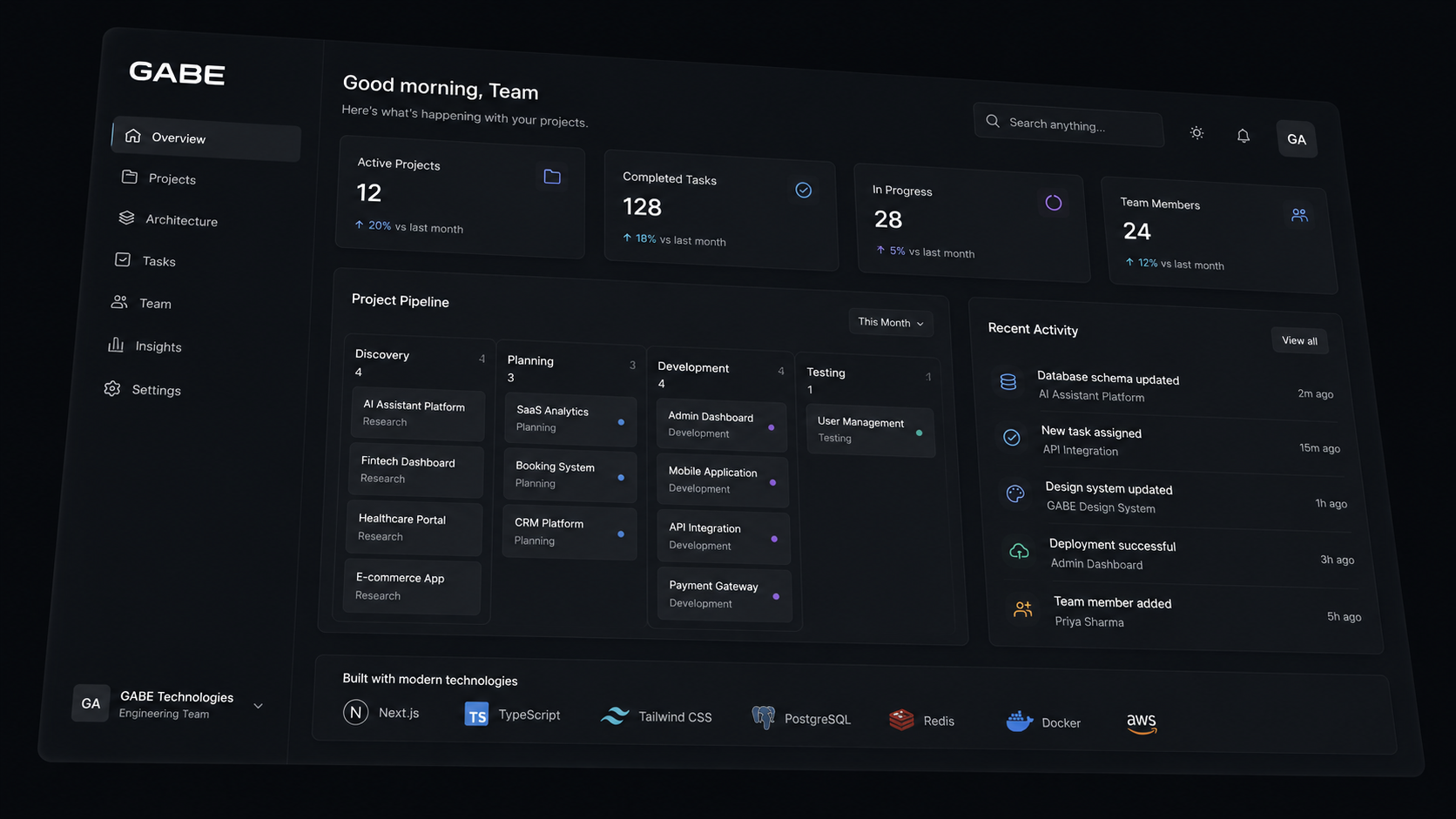The image size is (1456, 819).
Task: Click the blue status dot on SaaS Analytics
Action: pyautogui.click(x=621, y=422)
